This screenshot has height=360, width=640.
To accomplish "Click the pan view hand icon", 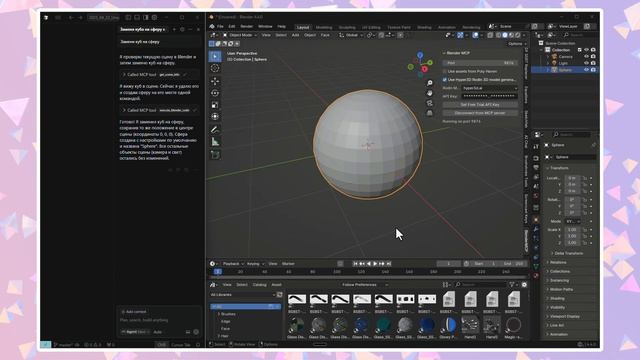I will point(429,93).
